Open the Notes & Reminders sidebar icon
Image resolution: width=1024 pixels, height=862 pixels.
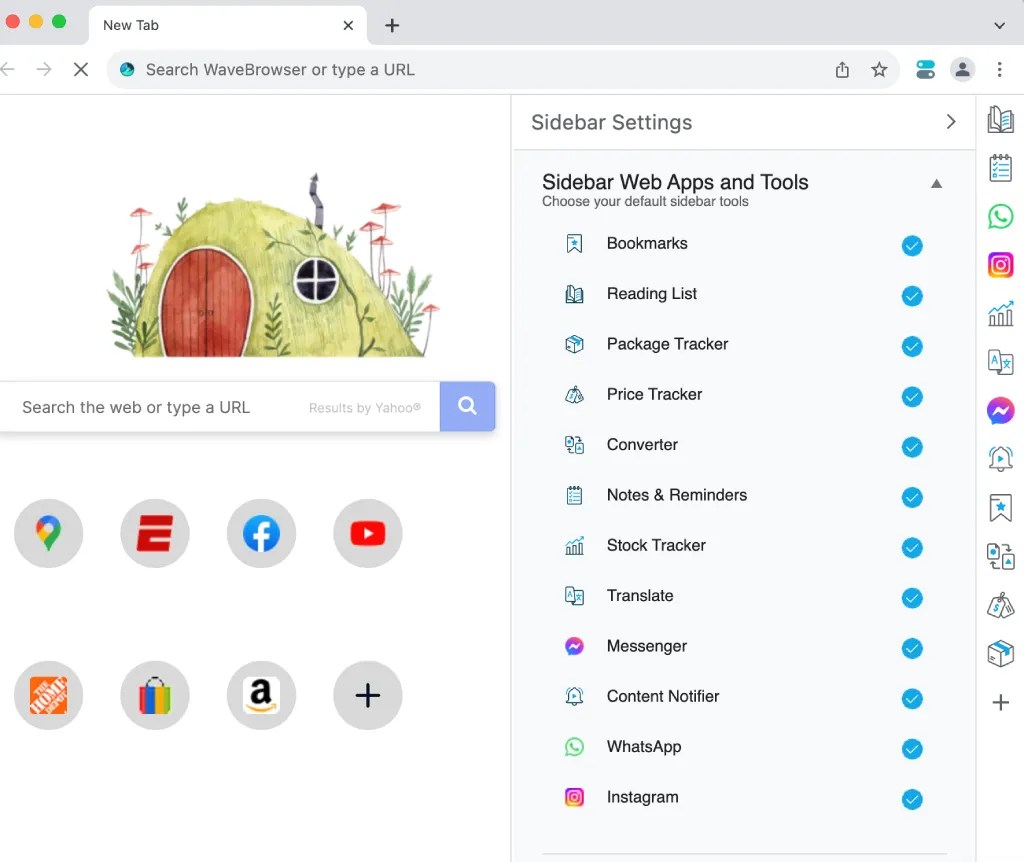coord(1000,169)
